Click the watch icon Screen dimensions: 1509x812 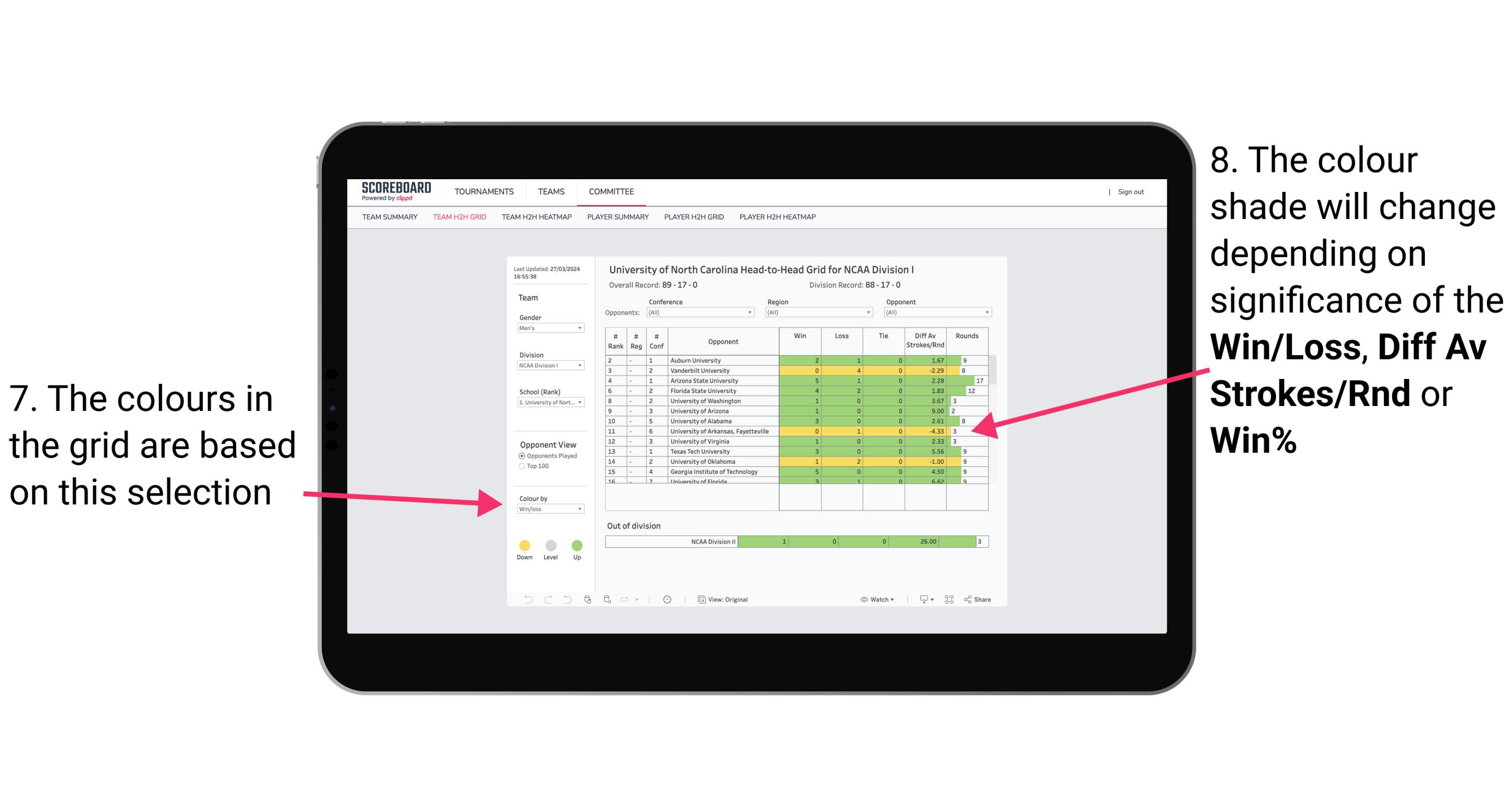pos(862,599)
